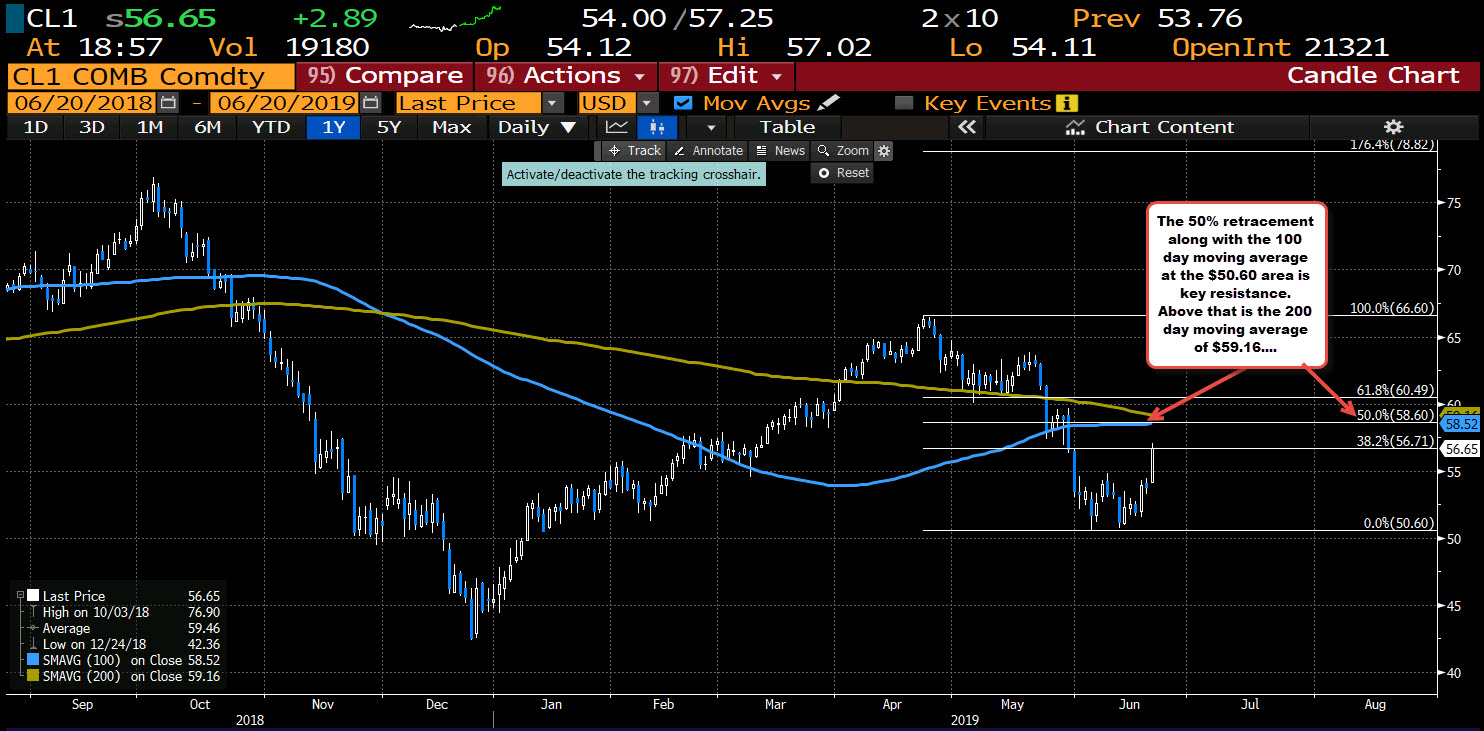Toggle the Mov Avgs checkbox

click(683, 103)
